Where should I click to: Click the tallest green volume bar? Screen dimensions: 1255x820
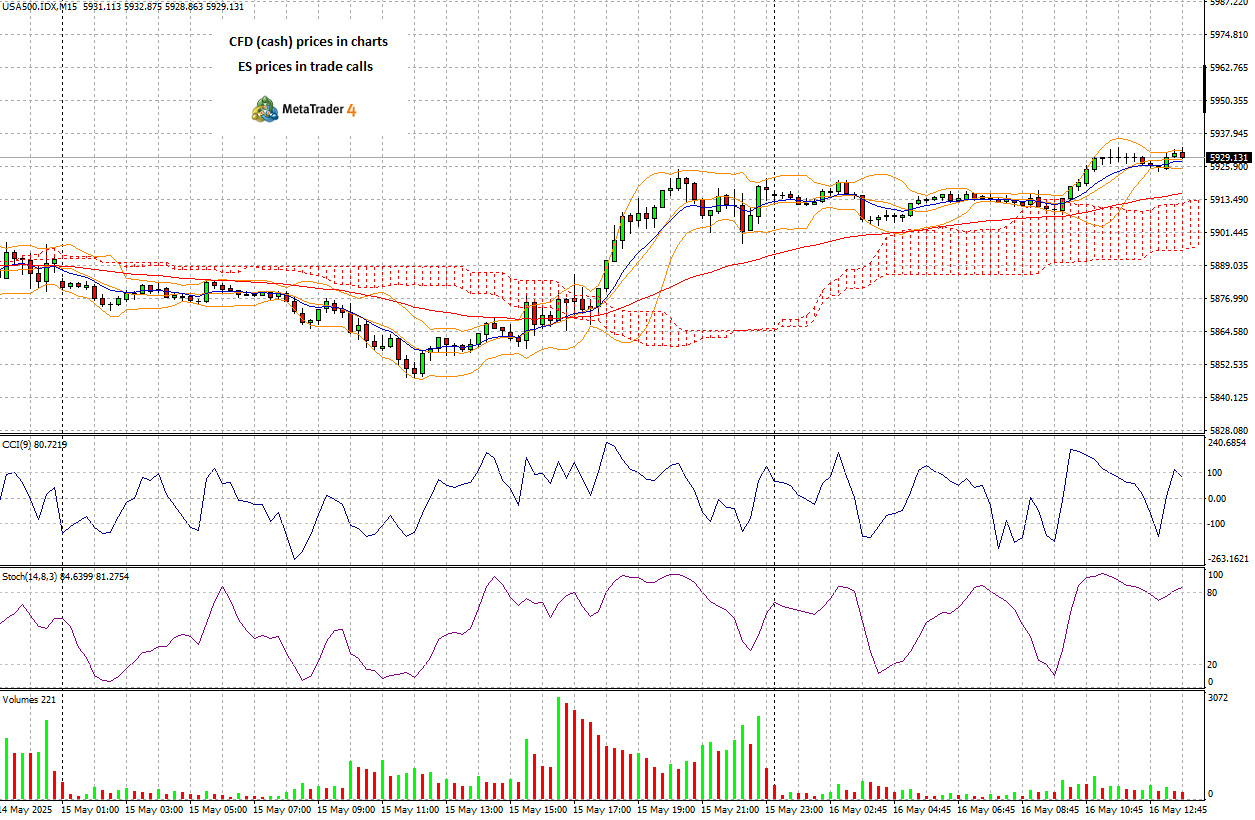(558, 747)
